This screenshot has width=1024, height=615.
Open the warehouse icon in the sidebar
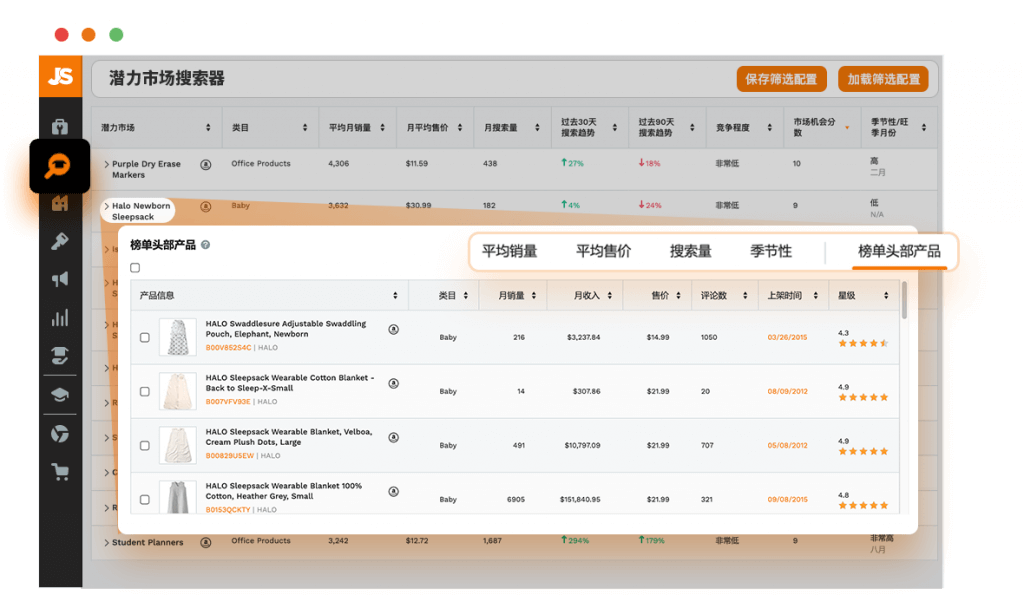[x=60, y=204]
